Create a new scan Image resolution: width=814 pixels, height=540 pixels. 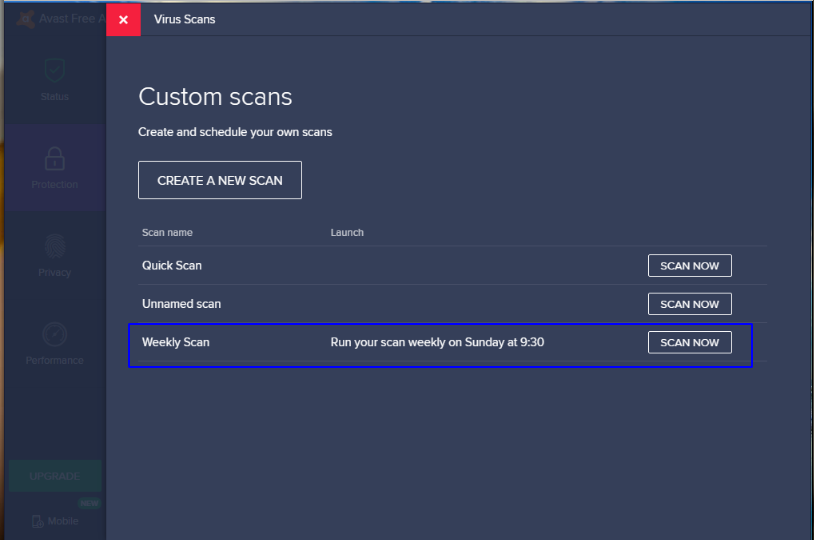click(x=220, y=180)
